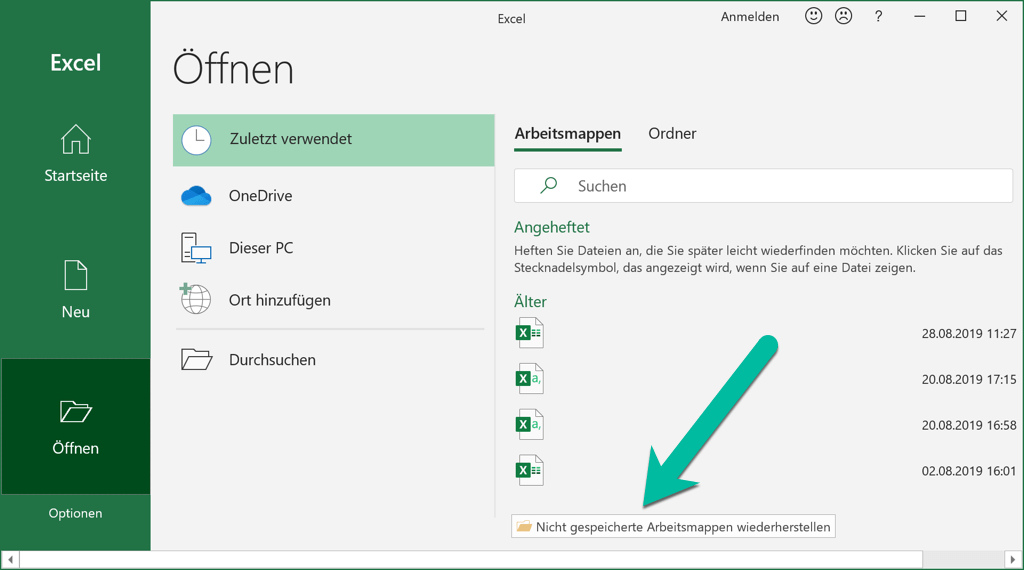Click the horizontal scrollbar left arrow
This screenshot has width=1024, height=570.
click(10, 560)
